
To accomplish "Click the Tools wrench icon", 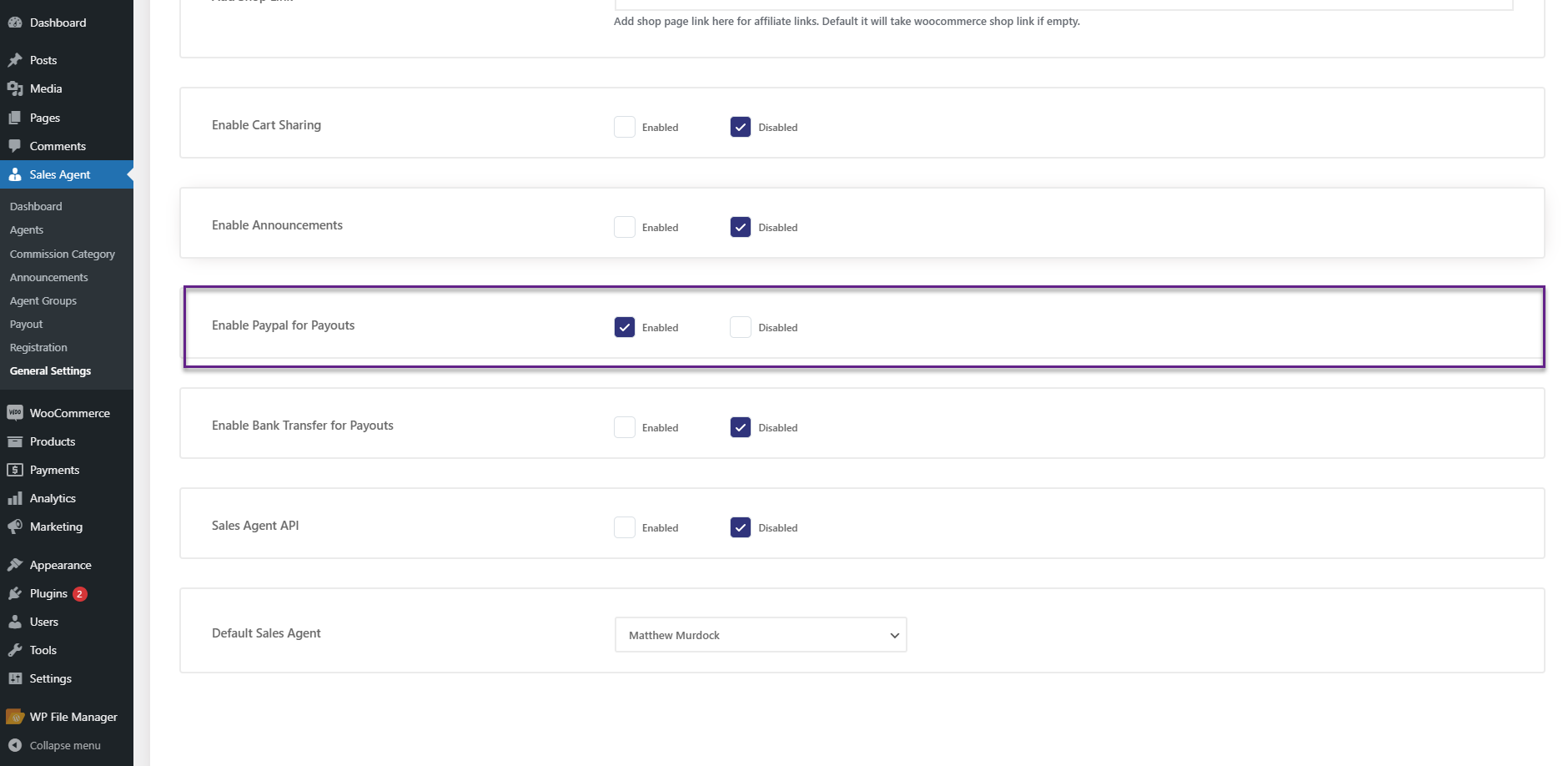I will click(x=15, y=650).
